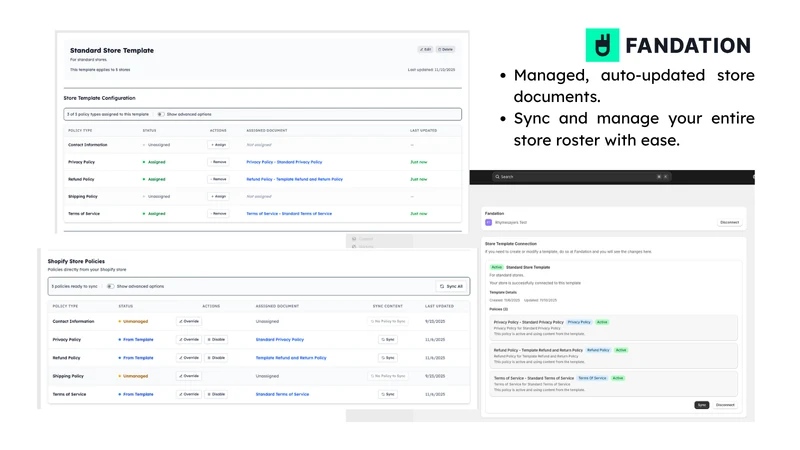Disable the Terms of Service store policy
This screenshot has height=450, width=800.
click(x=216, y=394)
